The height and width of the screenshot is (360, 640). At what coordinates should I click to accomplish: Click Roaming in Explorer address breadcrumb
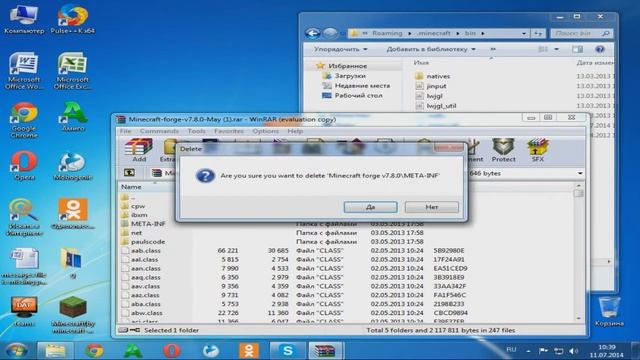pos(387,33)
